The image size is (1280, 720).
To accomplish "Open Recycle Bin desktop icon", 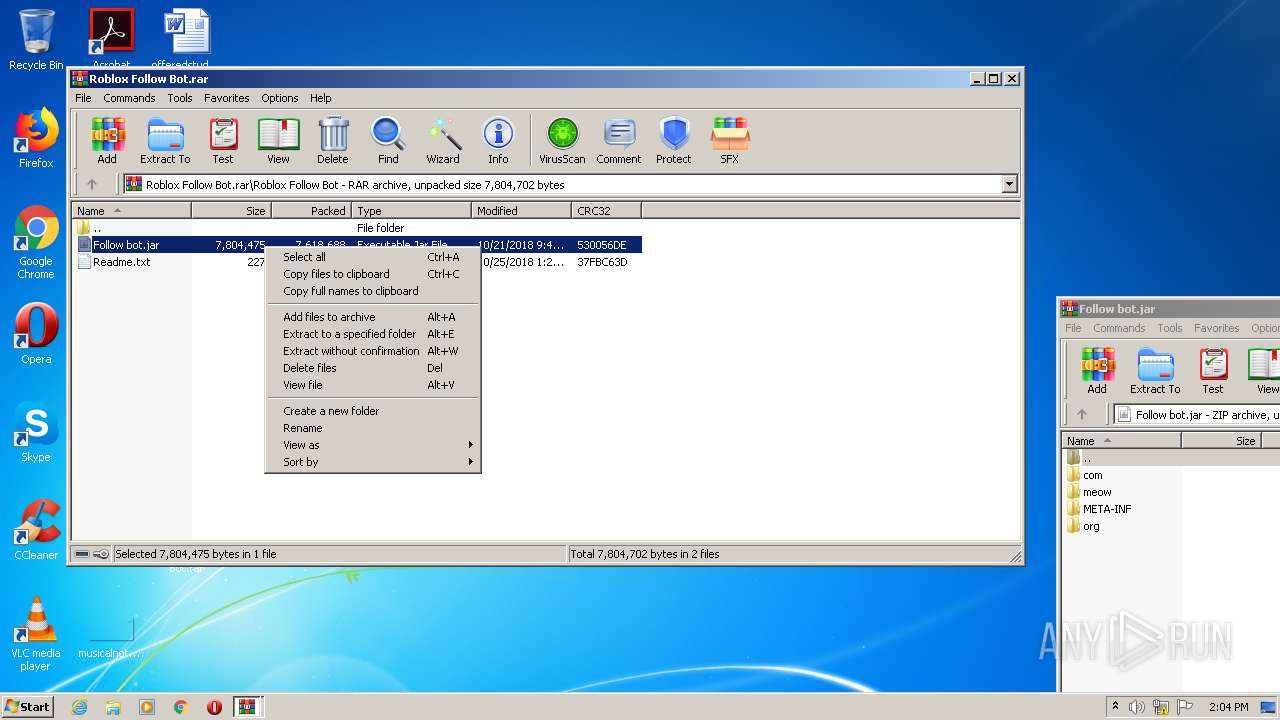I will click(x=36, y=40).
